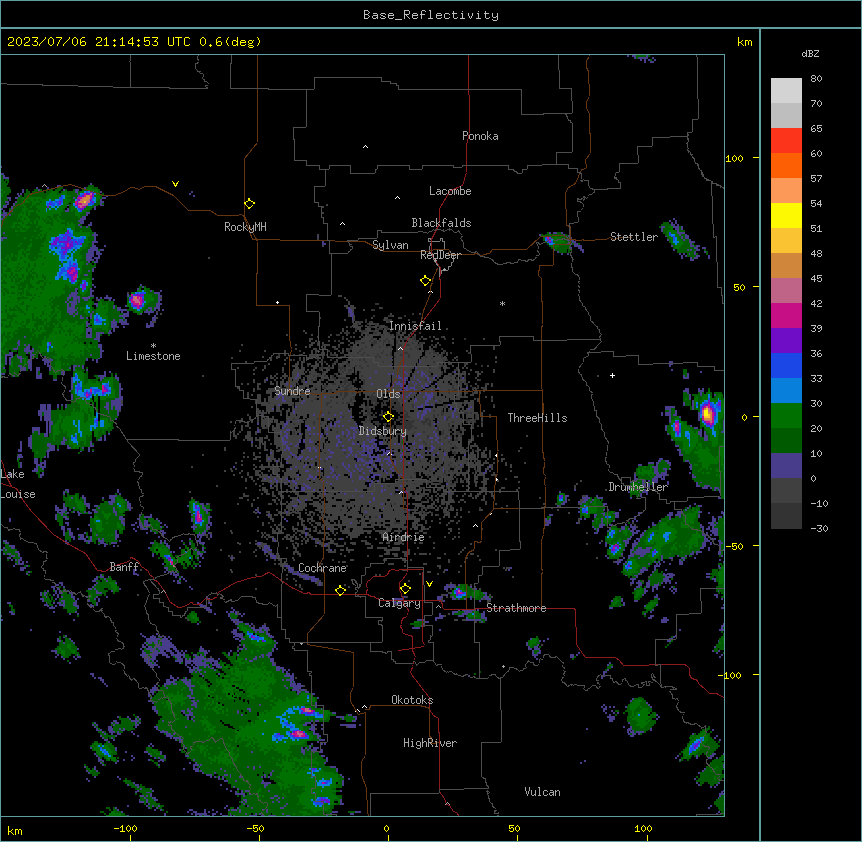Click the intense storm cell east of ThreeHills
Viewport: 862px width, 842px height.
click(708, 413)
